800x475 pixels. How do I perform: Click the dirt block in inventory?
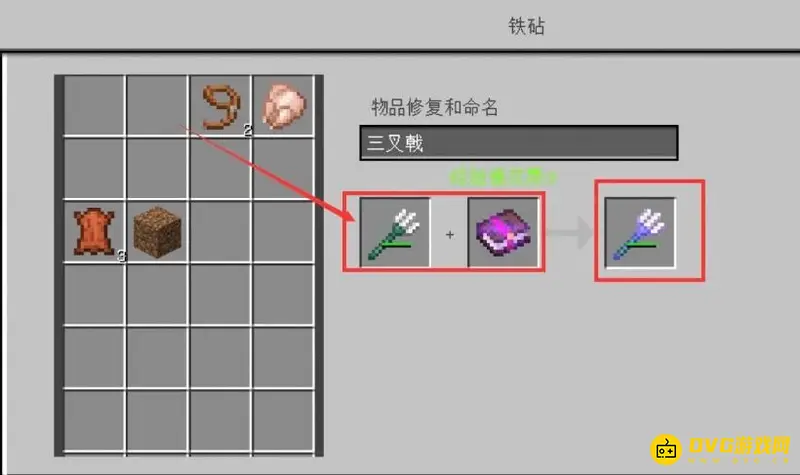coord(157,232)
